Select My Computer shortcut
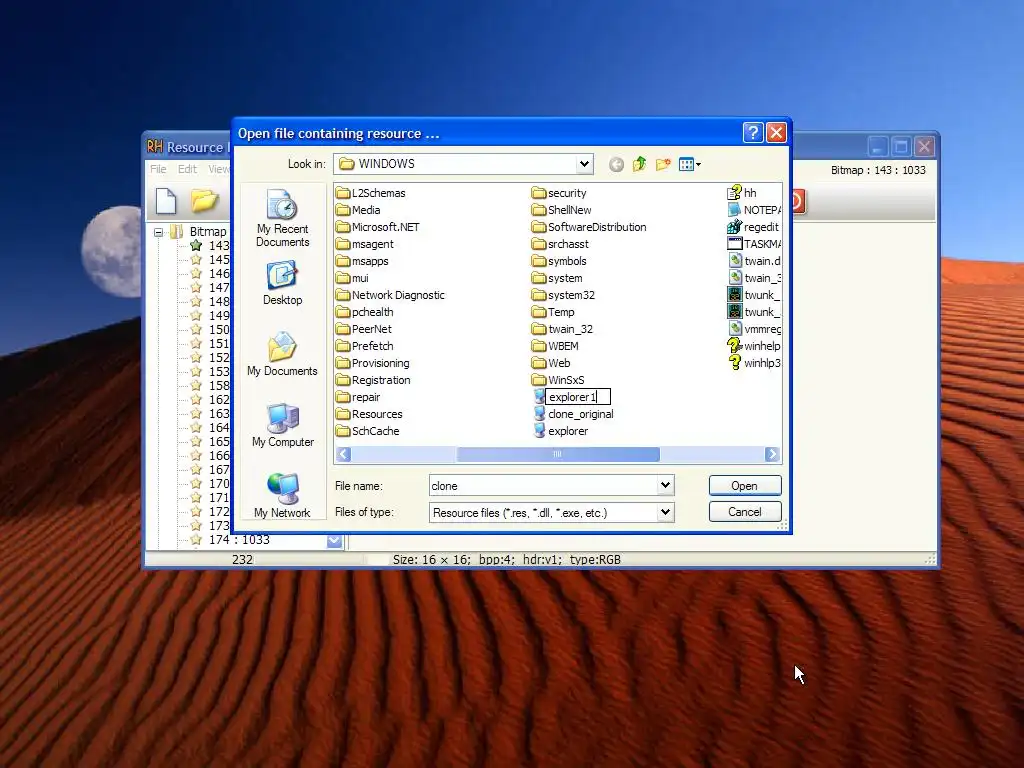This screenshot has height=768, width=1024. 283,426
